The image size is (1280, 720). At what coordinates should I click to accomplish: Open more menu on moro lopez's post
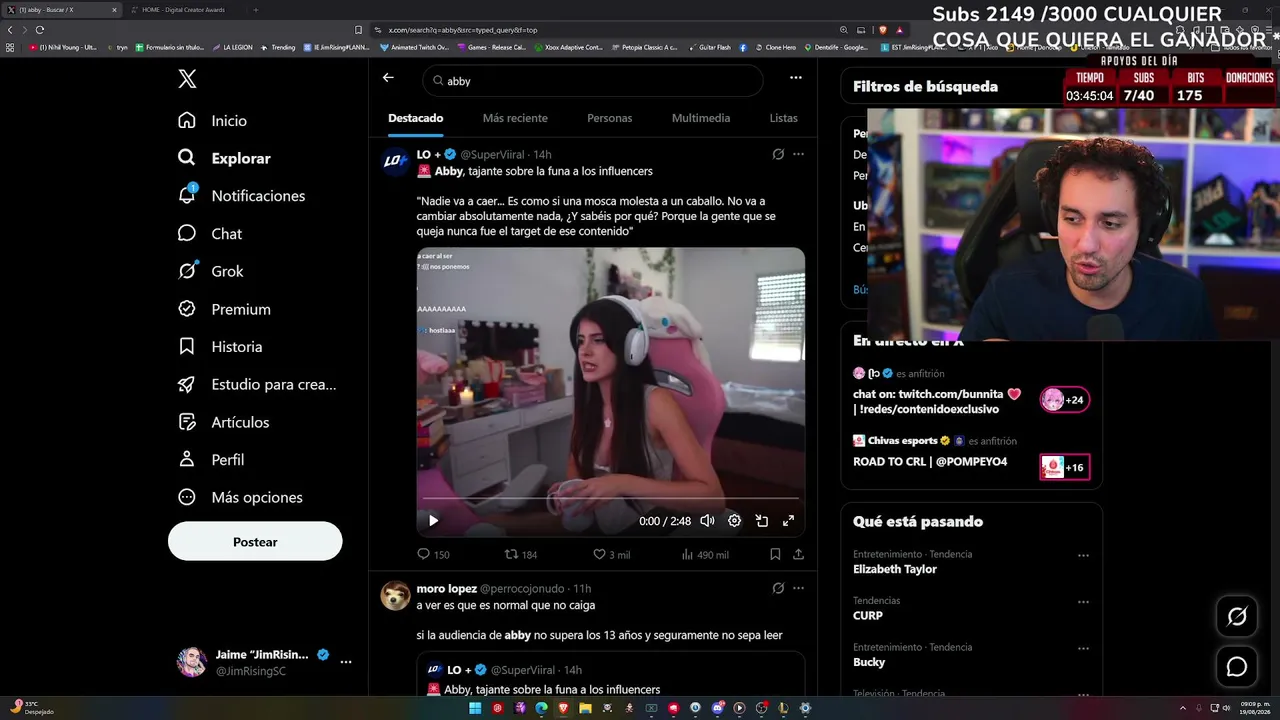point(798,588)
